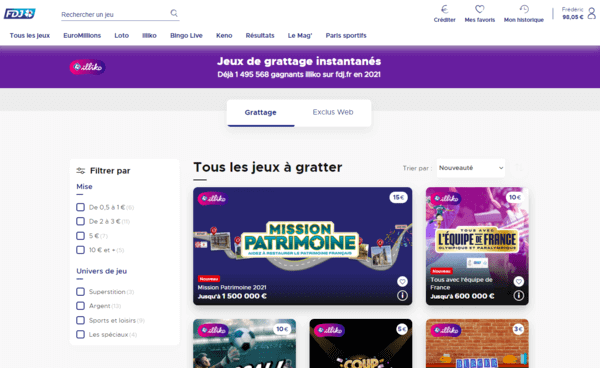
Task: Show info for L'Équipe de France game
Action: [518, 296]
